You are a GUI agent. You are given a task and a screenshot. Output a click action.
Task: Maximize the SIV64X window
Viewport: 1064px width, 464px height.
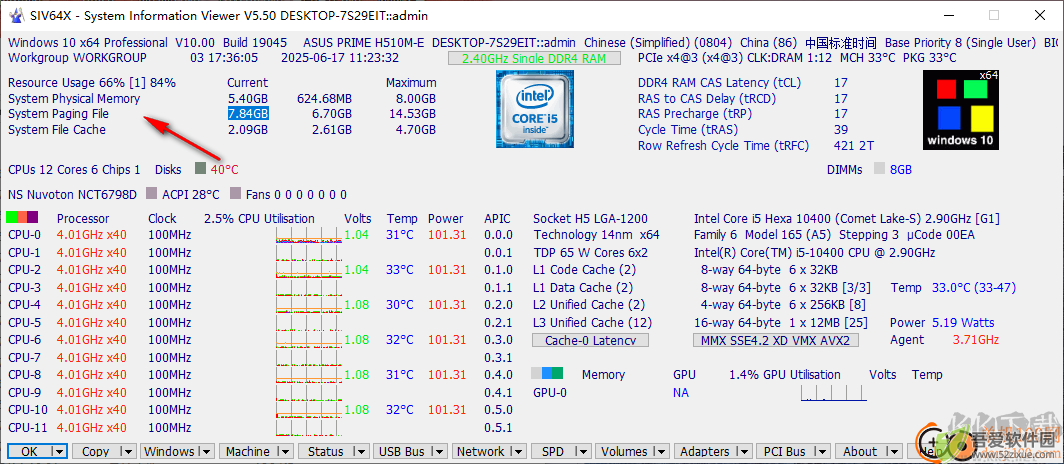click(993, 15)
